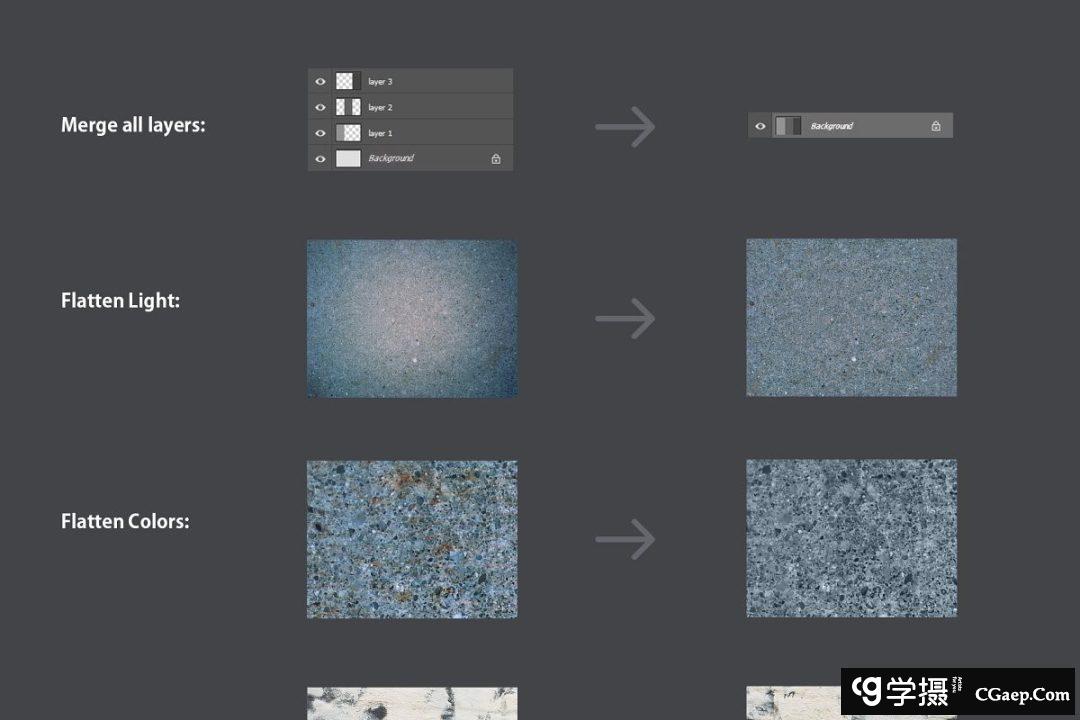Toggle eye icon of the merged Background layer
1080x720 pixels.
click(x=761, y=126)
